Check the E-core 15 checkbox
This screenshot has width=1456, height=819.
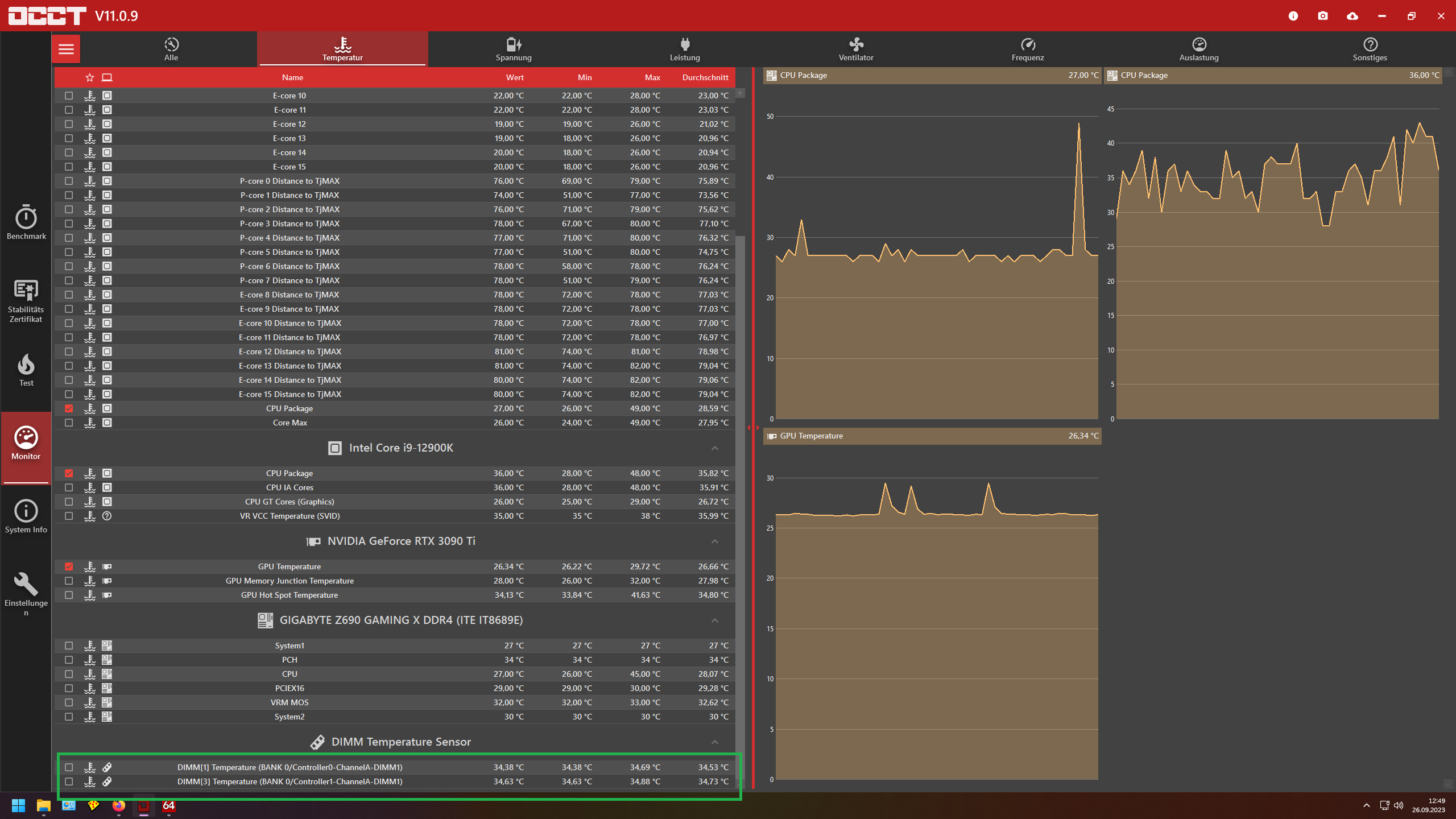click(69, 167)
